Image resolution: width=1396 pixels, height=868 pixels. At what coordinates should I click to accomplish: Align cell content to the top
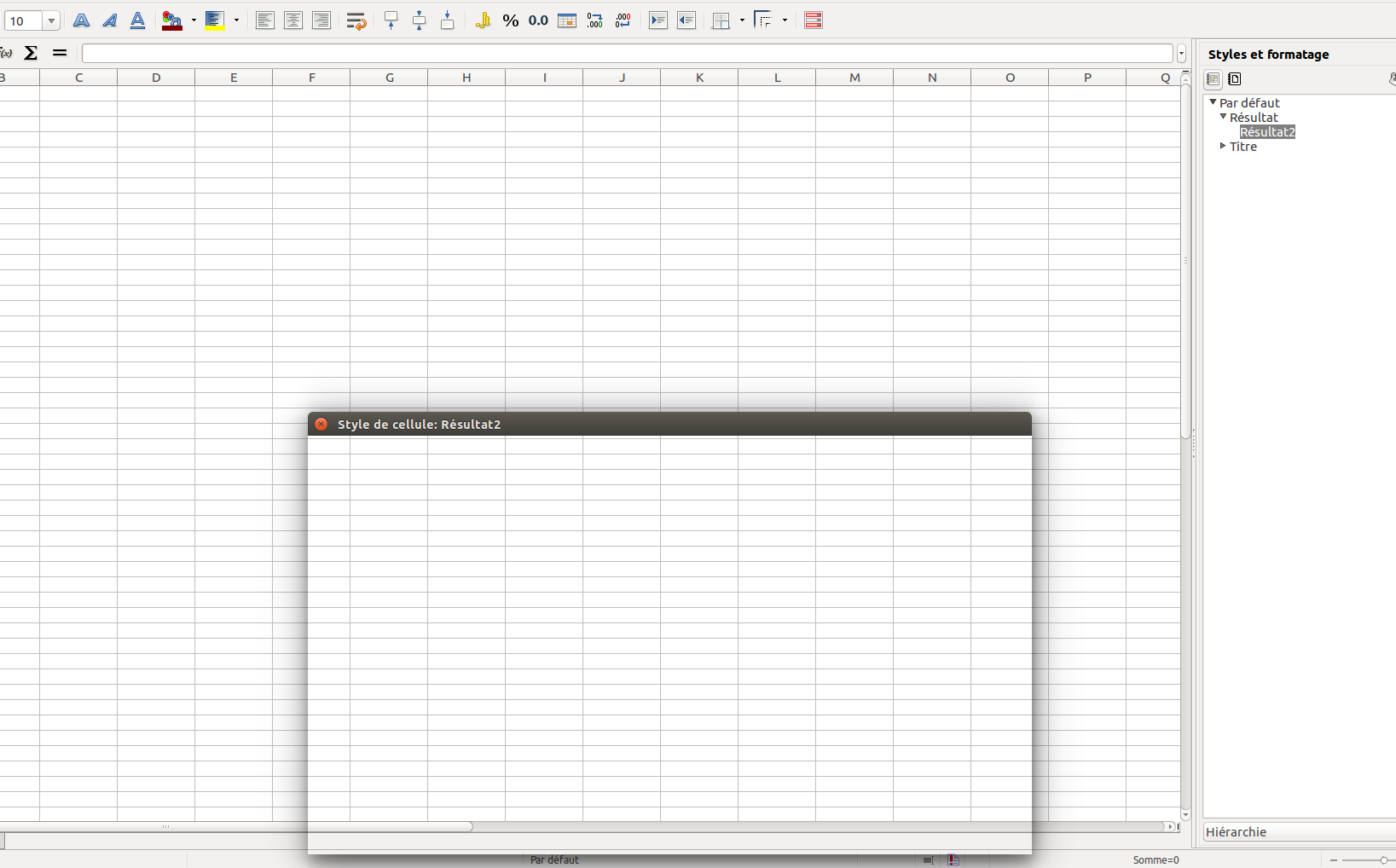(x=391, y=20)
